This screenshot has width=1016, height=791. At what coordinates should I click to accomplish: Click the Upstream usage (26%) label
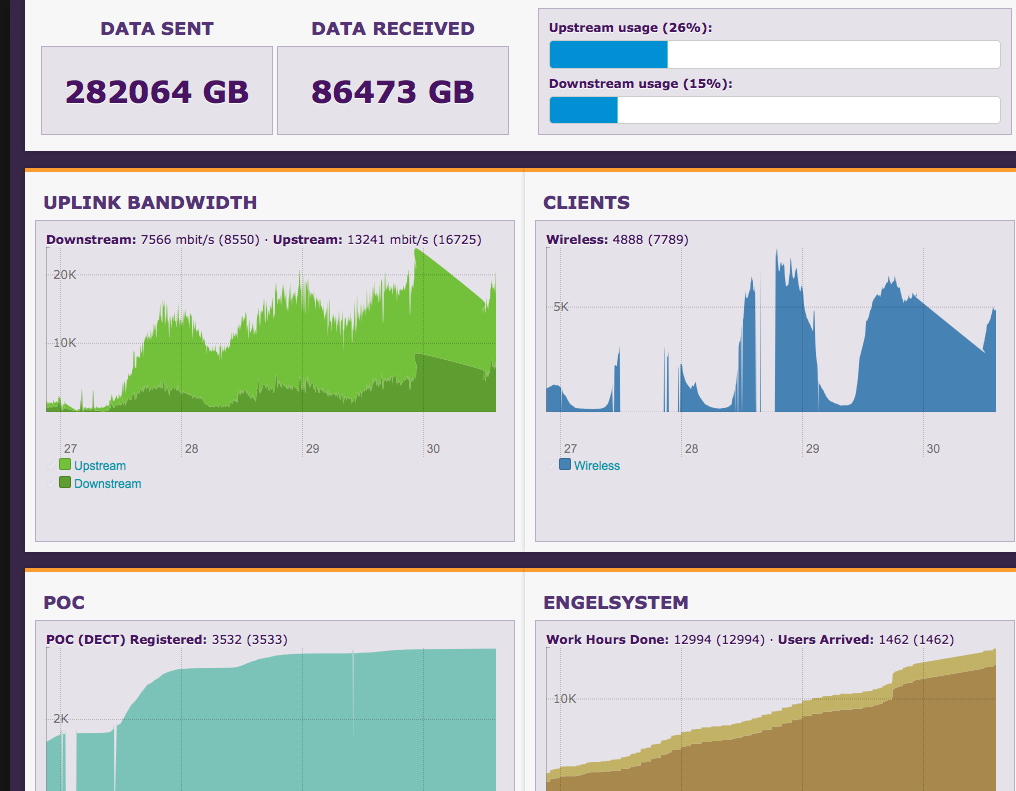(x=630, y=28)
